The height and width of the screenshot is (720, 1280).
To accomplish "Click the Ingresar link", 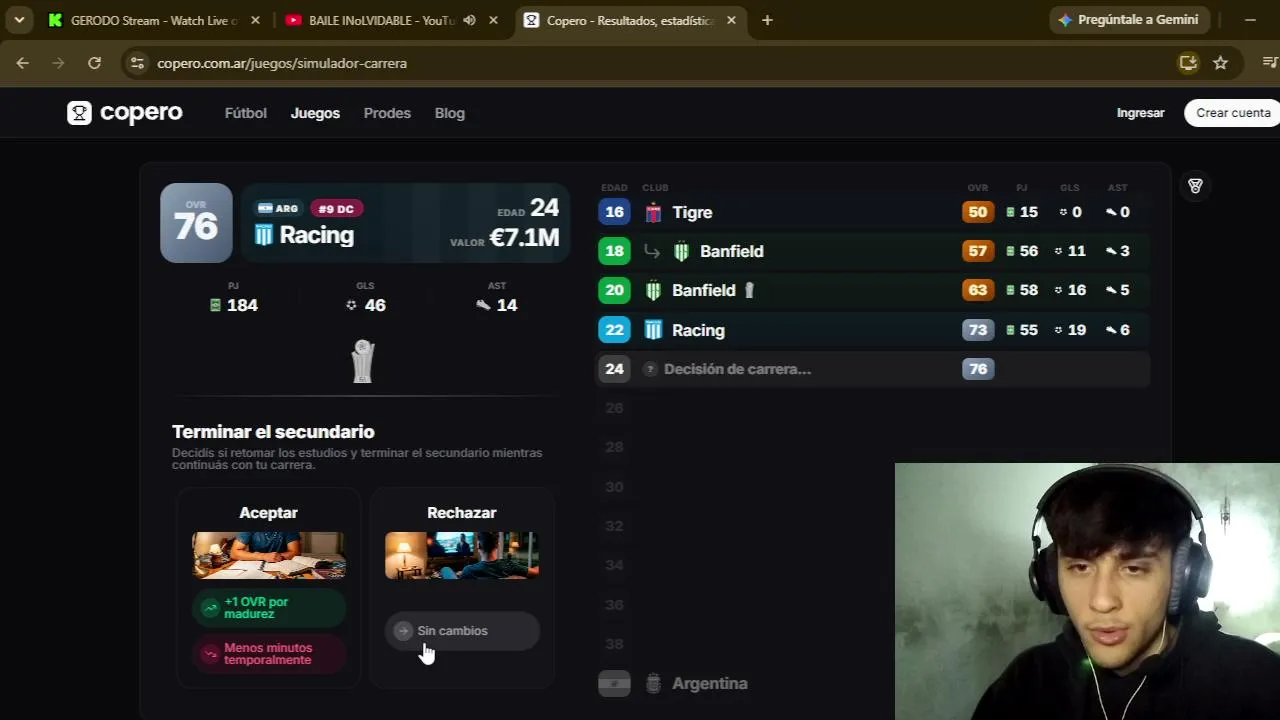I will [1141, 113].
